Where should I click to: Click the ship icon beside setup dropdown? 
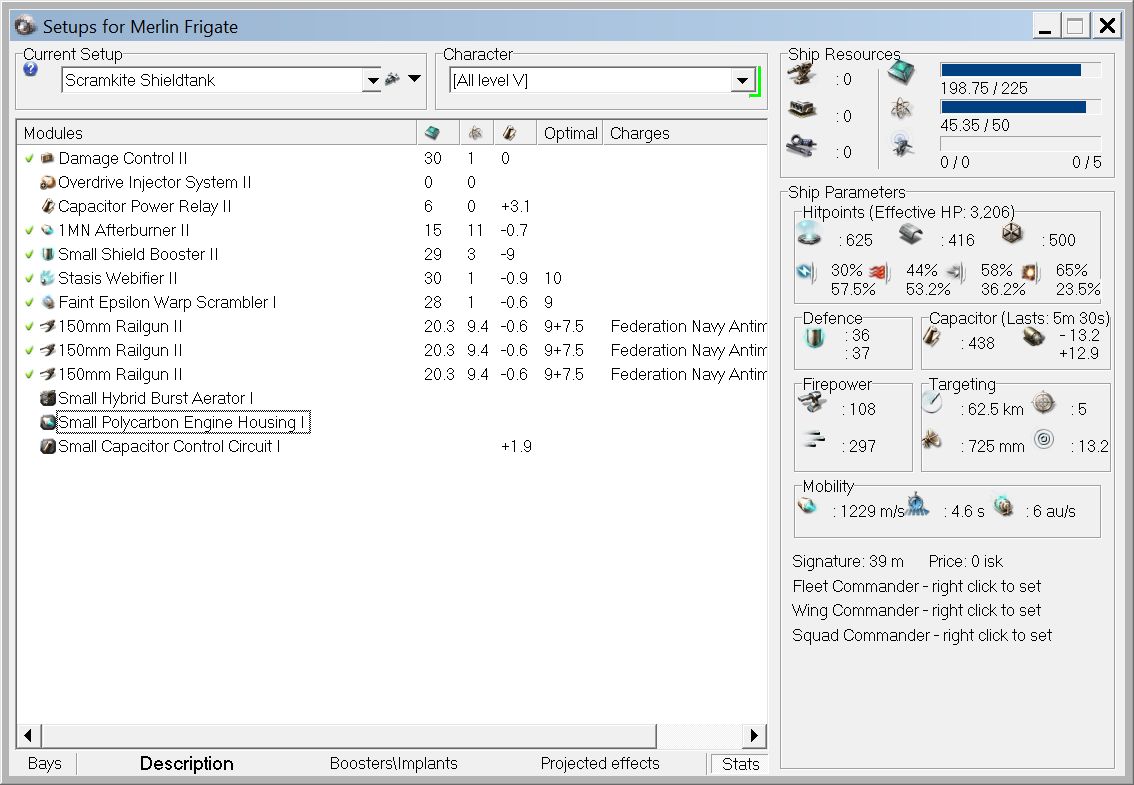[392, 79]
